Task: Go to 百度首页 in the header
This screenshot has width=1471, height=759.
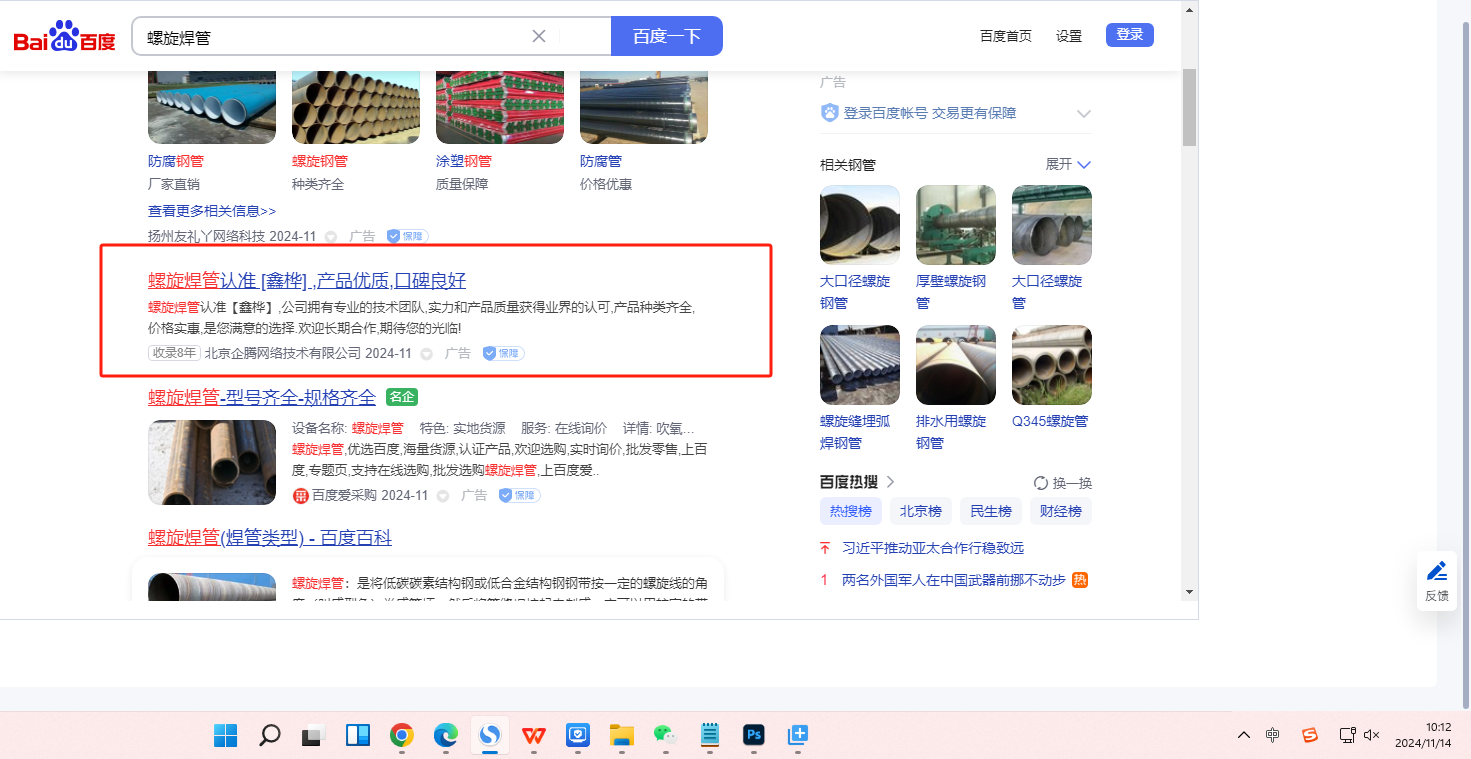Action: (x=1006, y=36)
